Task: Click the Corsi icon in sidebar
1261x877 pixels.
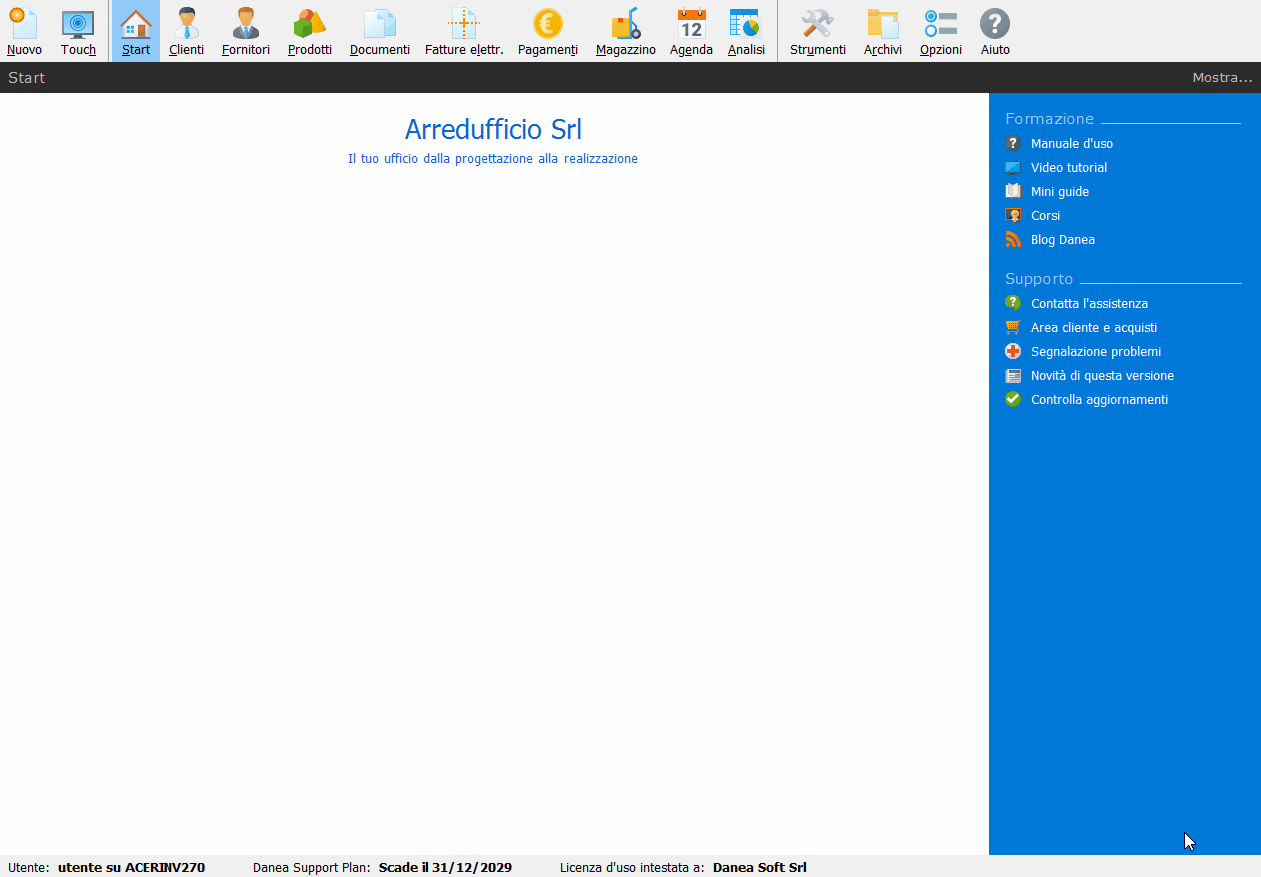Action: click(1013, 215)
